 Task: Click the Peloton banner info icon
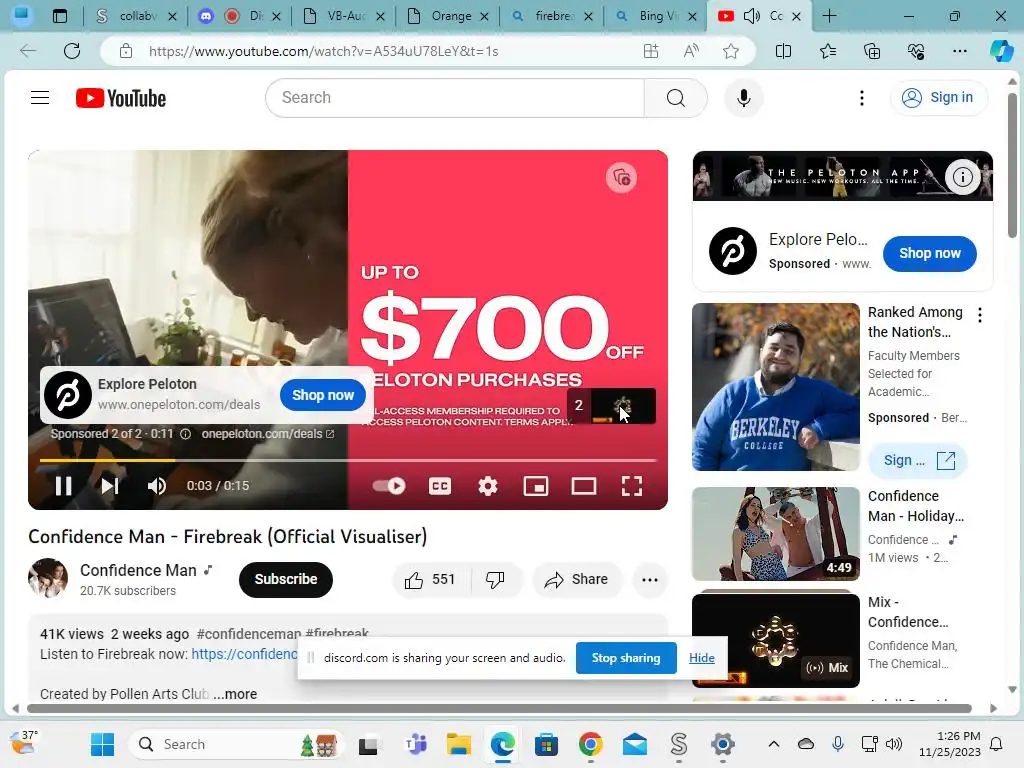click(x=963, y=177)
